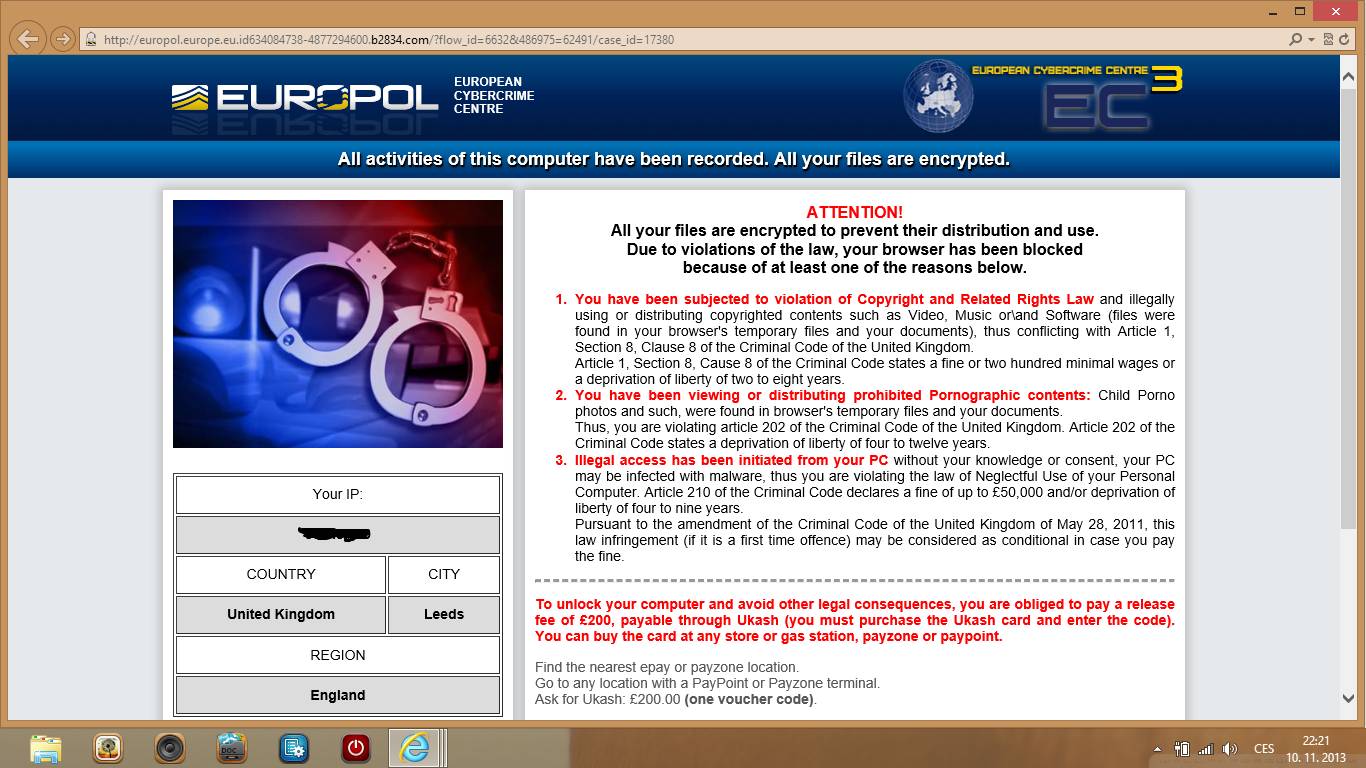
Task: Click the Compatibility View icon in address bar
Action: pyautogui.click(x=1328, y=40)
